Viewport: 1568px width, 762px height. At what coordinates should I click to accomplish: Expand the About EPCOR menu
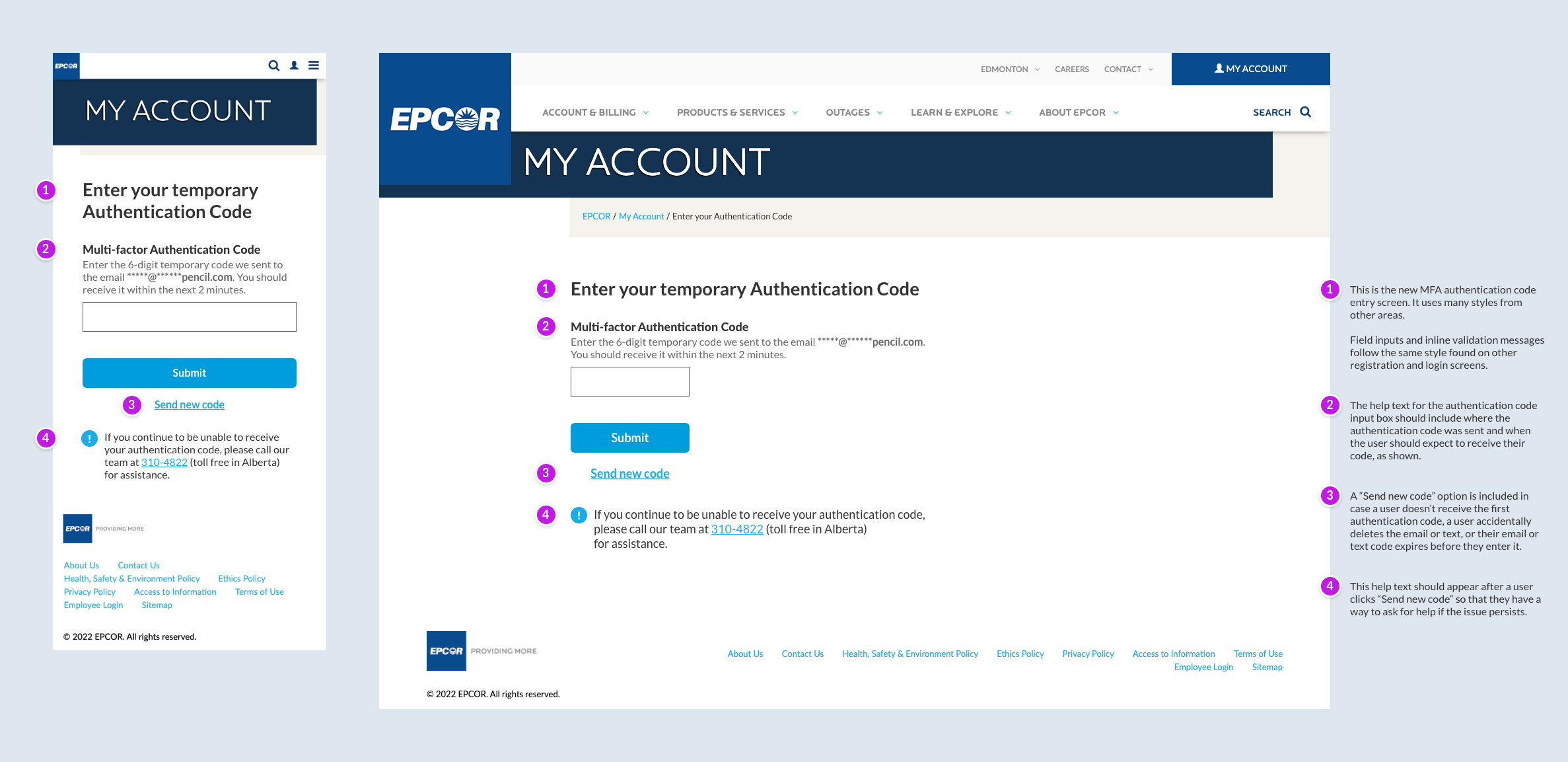tap(1079, 112)
